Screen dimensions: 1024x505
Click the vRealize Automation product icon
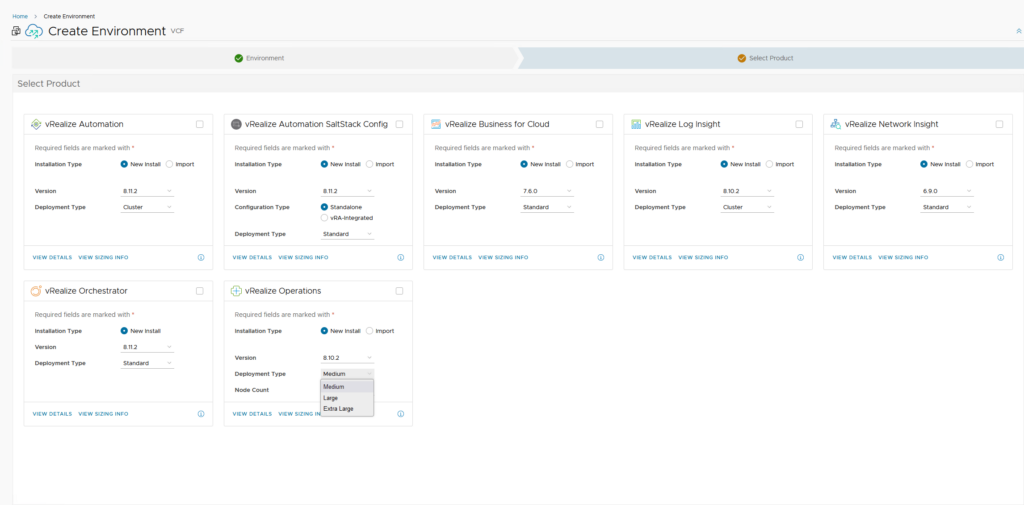[37, 124]
